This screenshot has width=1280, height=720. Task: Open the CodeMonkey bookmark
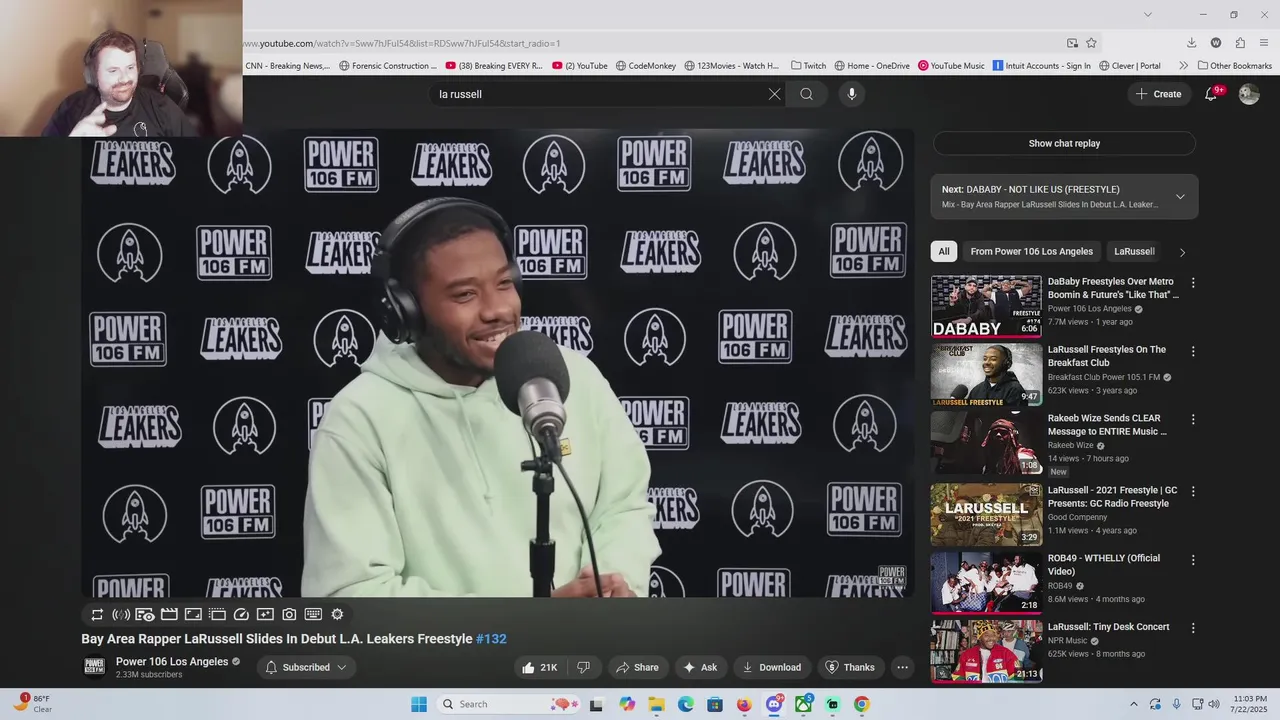click(x=646, y=66)
